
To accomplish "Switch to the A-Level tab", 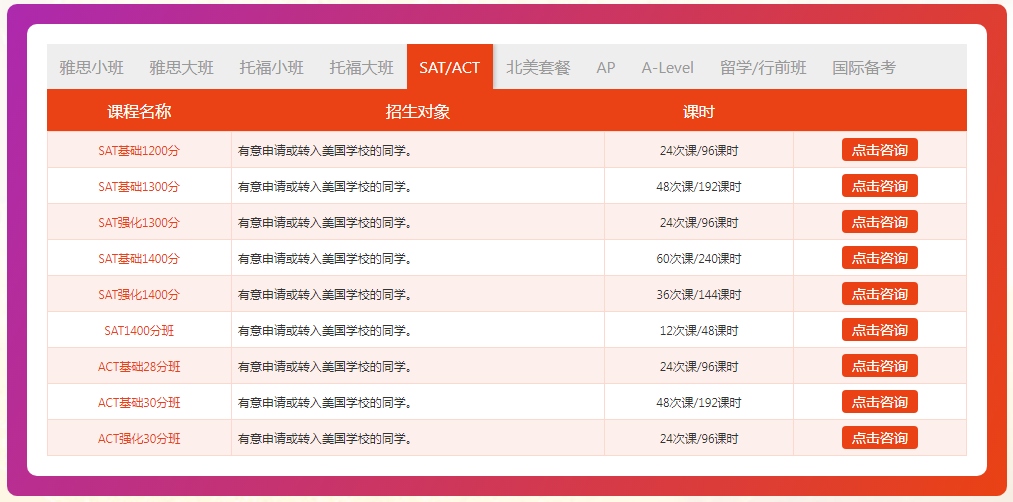I will click(x=667, y=68).
